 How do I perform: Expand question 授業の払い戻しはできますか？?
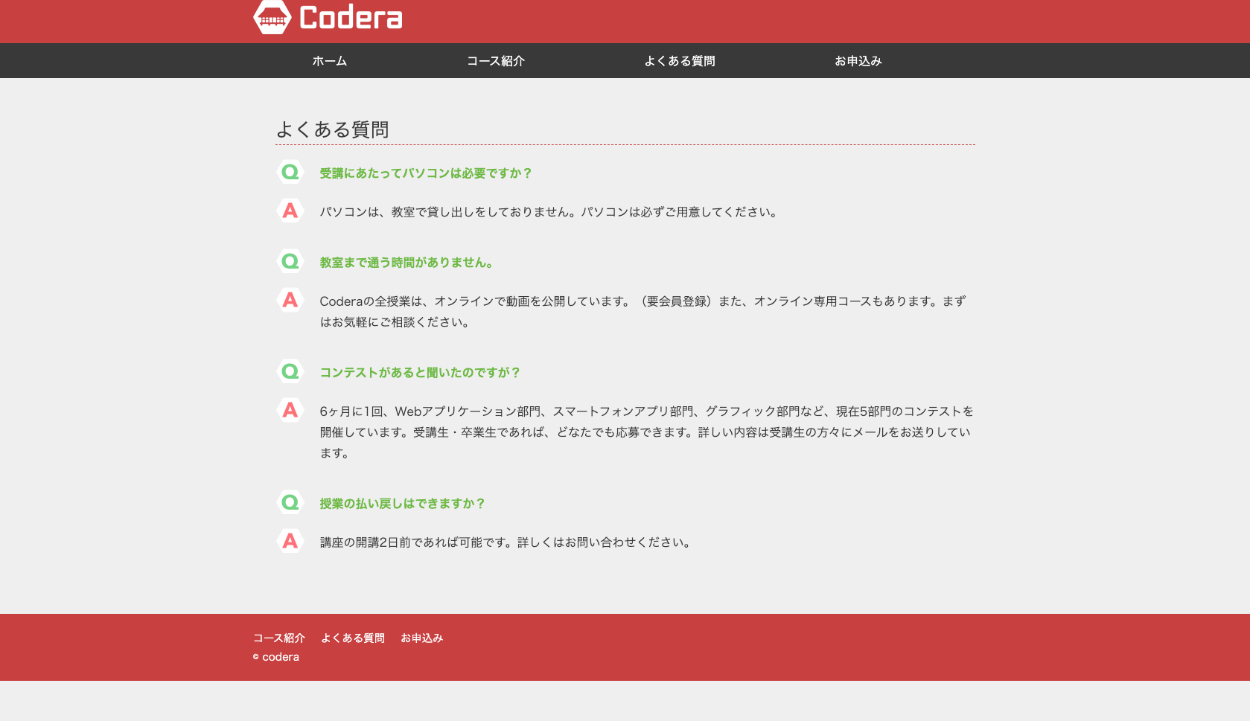coord(402,503)
